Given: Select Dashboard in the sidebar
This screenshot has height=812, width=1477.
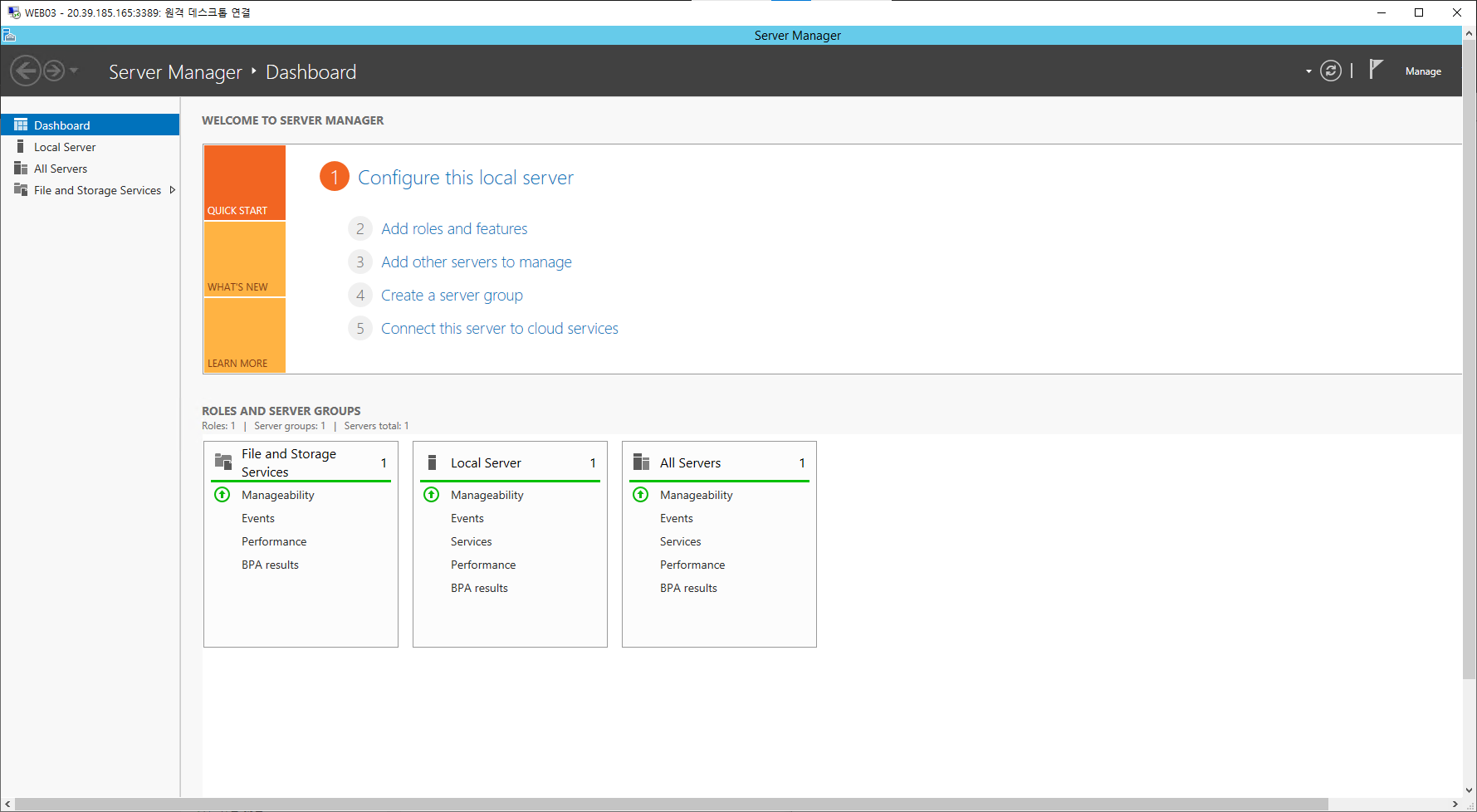Looking at the screenshot, I should pyautogui.click(x=90, y=125).
